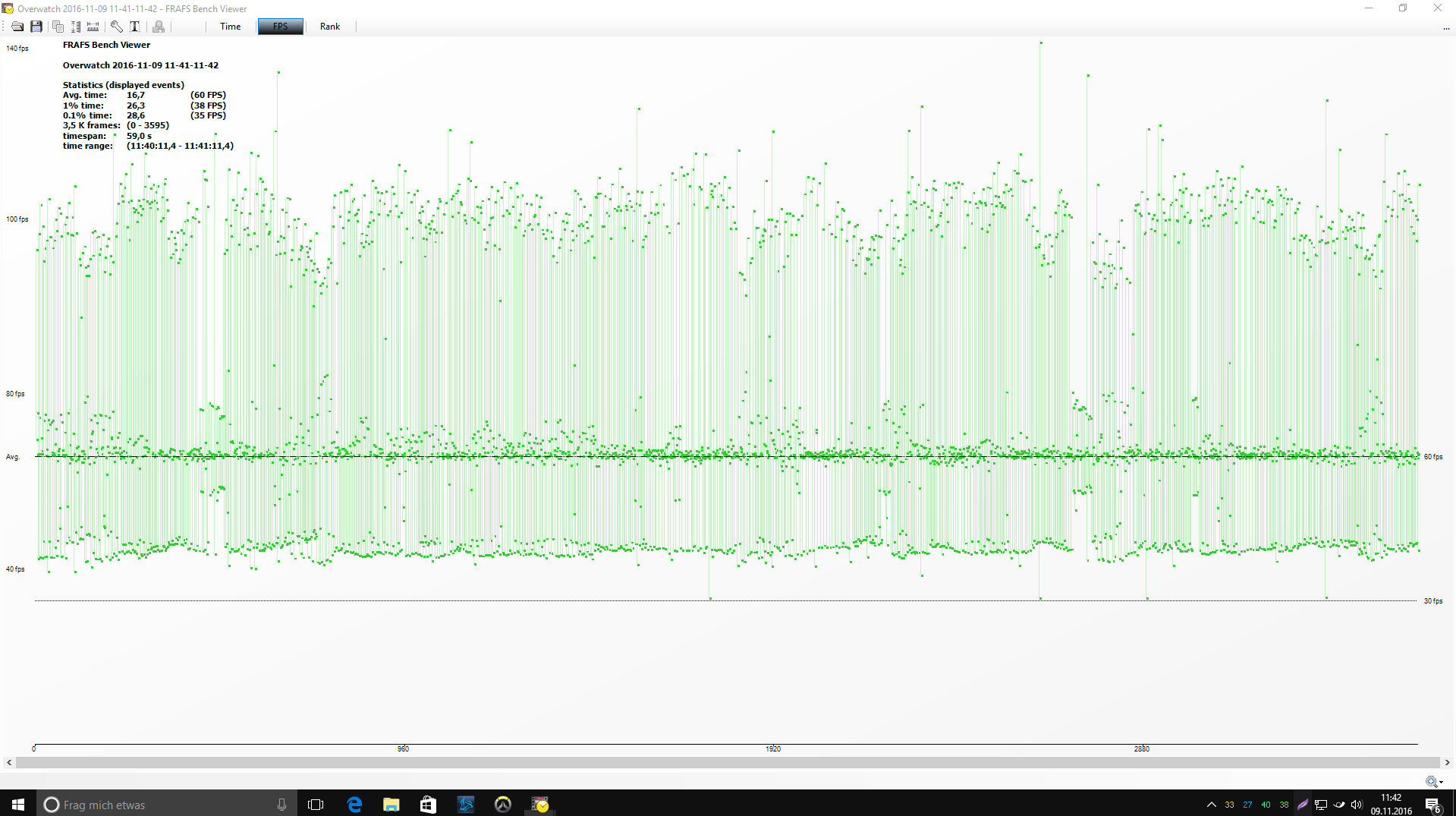The image size is (1456, 816).
Task: Click the 'Avg.' label on the left axis
Action: [x=13, y=457]
